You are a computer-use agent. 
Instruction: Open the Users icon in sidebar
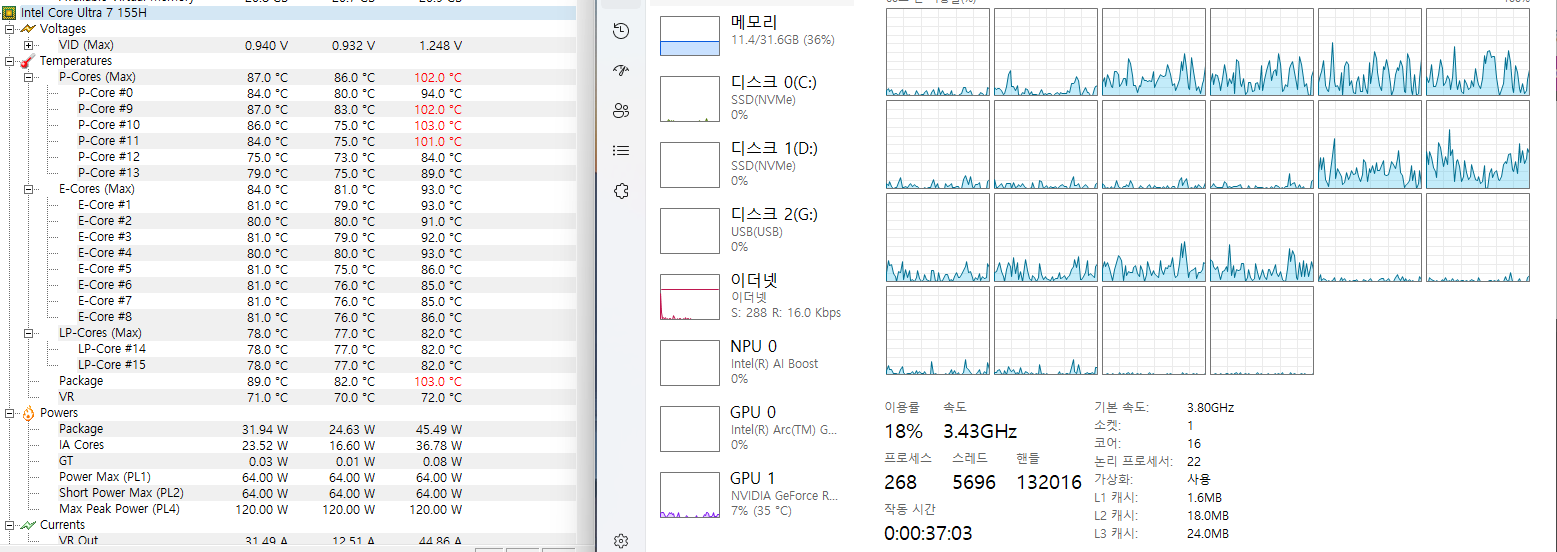point(621,111)
